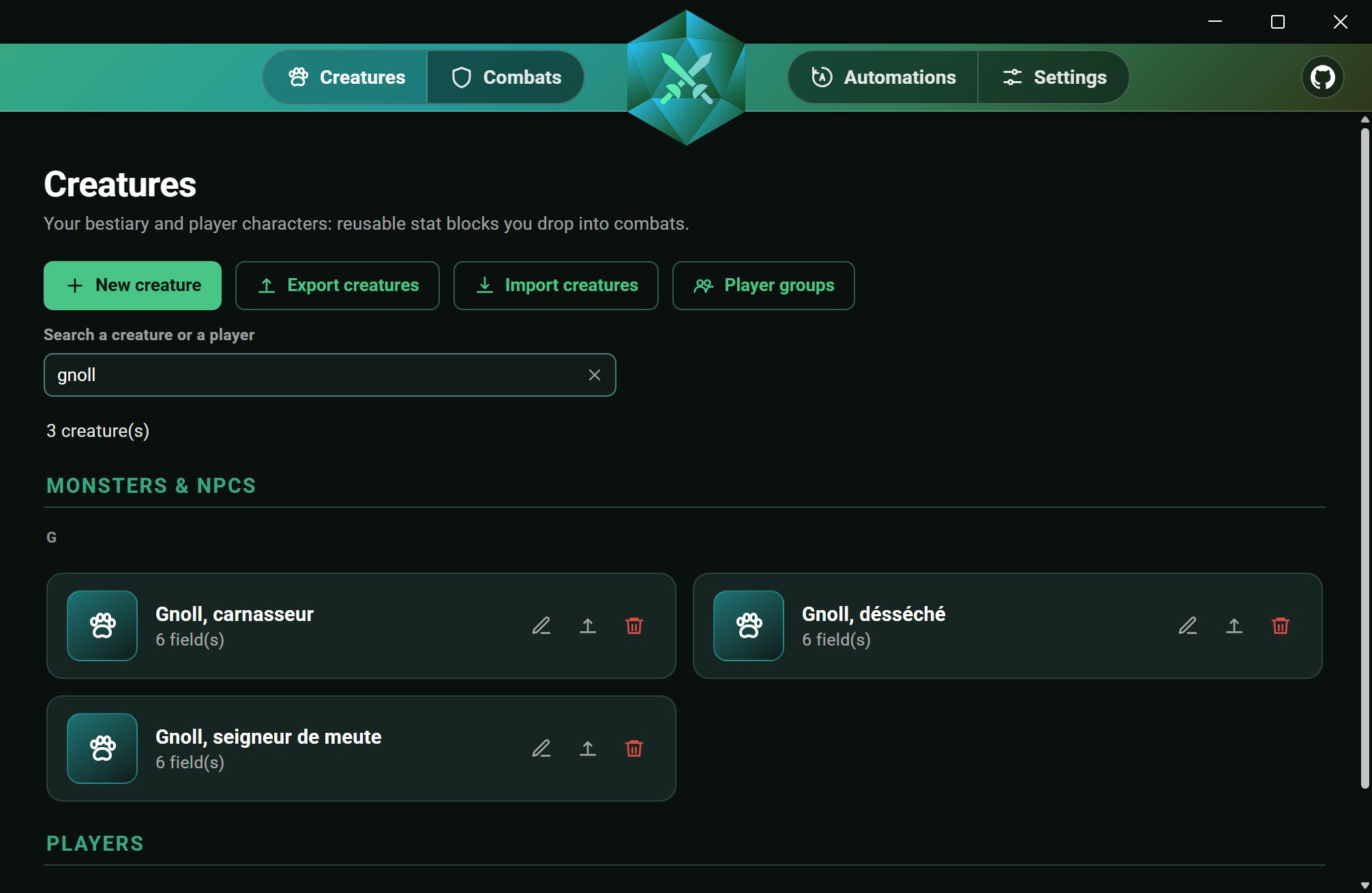Click the crossed swords app logo
1372x893 pixels.
click(x=686, y=78)
